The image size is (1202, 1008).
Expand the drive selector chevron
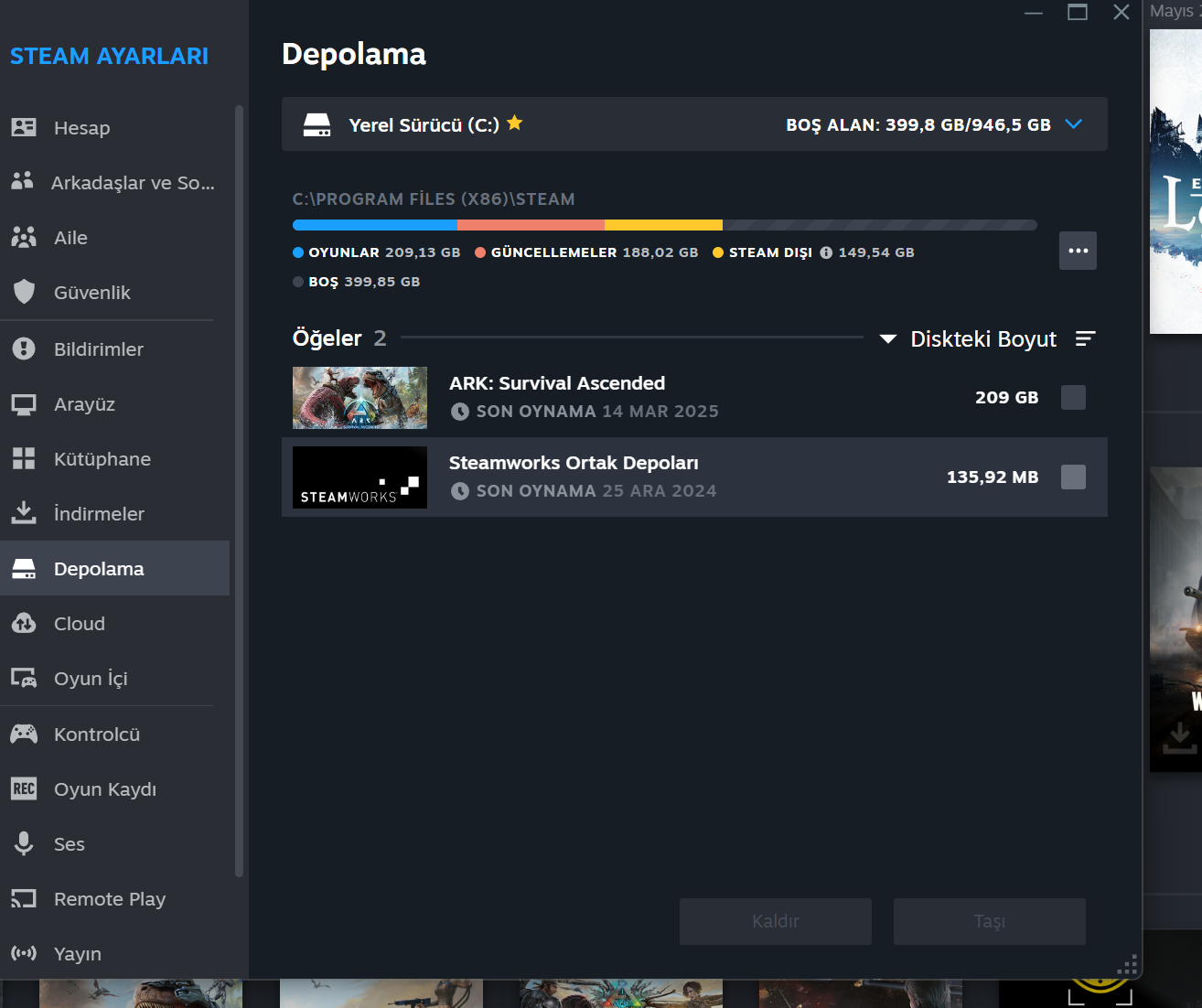coord(1074,124)
